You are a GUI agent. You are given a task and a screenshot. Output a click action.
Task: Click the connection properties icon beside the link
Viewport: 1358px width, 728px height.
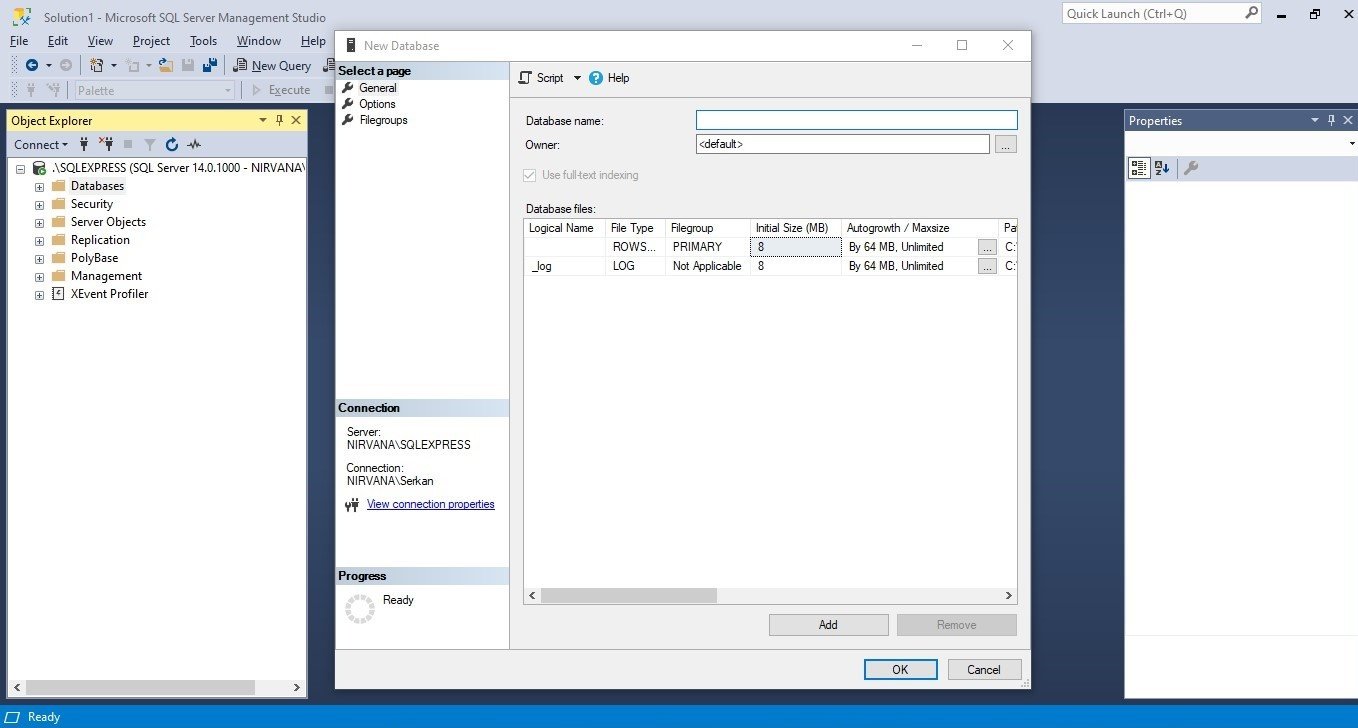(x=351, y=505)
